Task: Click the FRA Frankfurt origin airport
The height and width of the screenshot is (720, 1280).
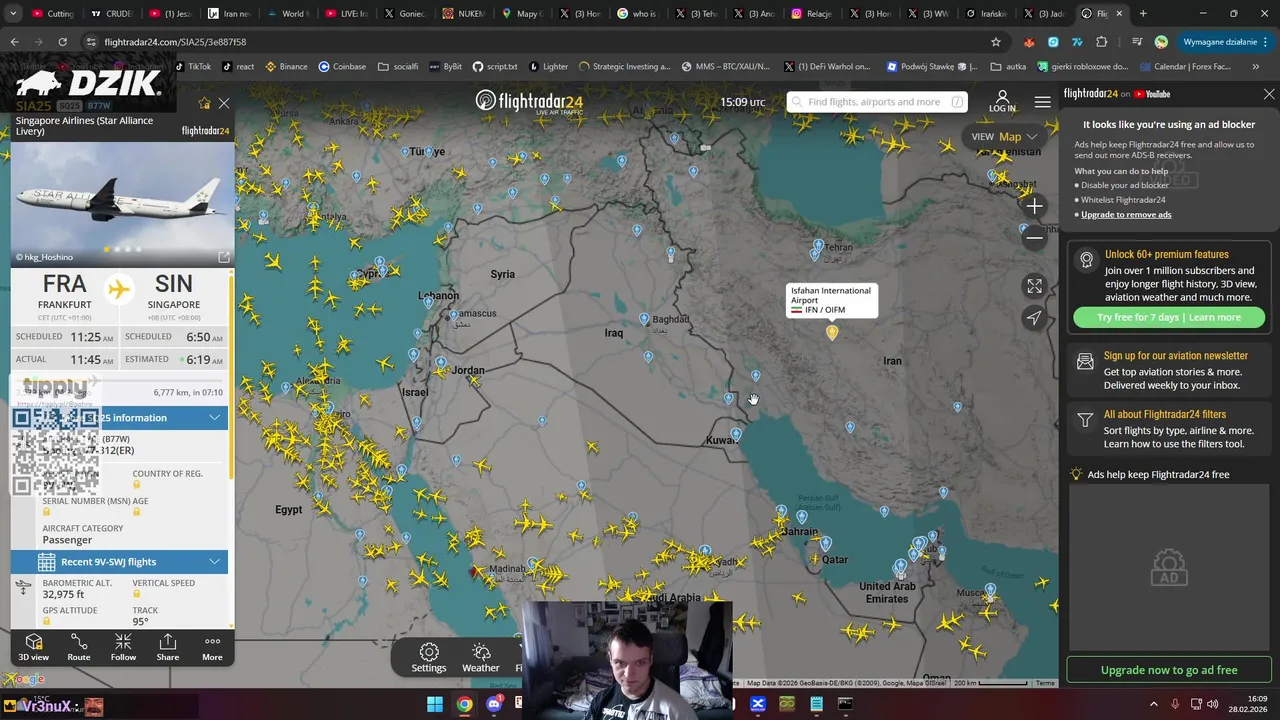Action: pyautogui.click(x=64, y=291)
